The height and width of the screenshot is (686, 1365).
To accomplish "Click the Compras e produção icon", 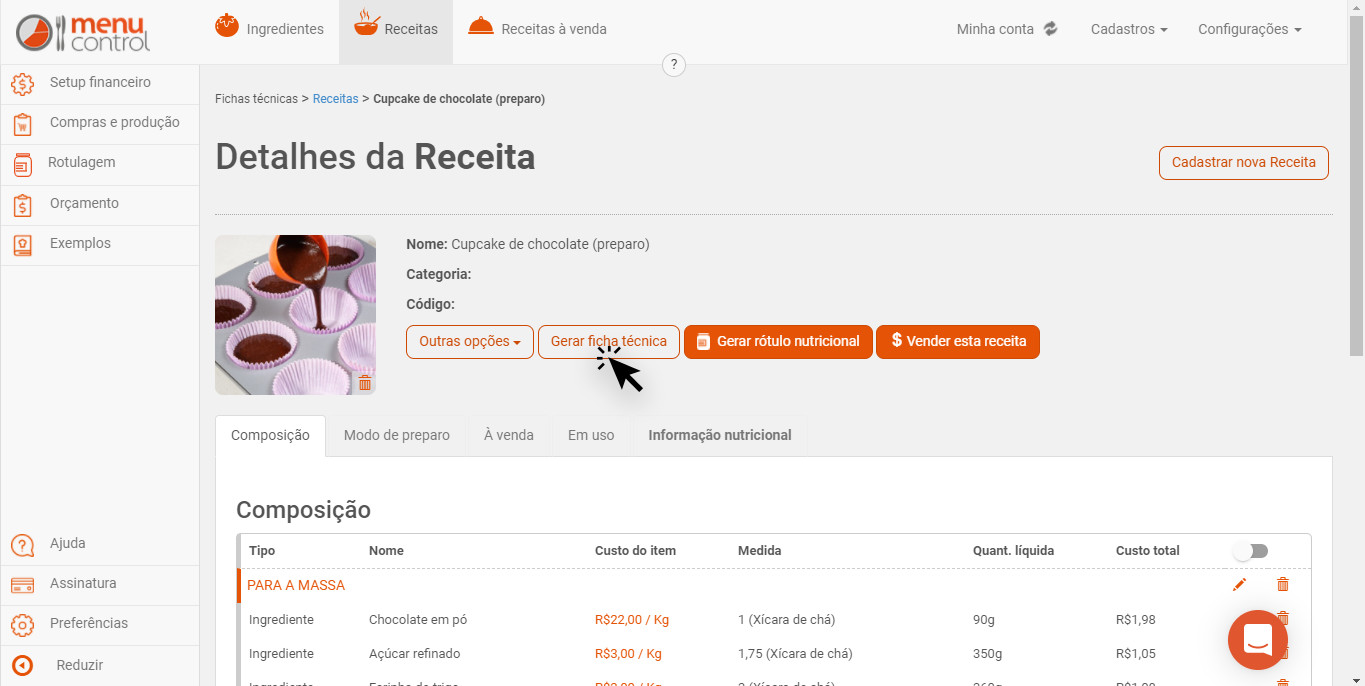I will [22, 123].
